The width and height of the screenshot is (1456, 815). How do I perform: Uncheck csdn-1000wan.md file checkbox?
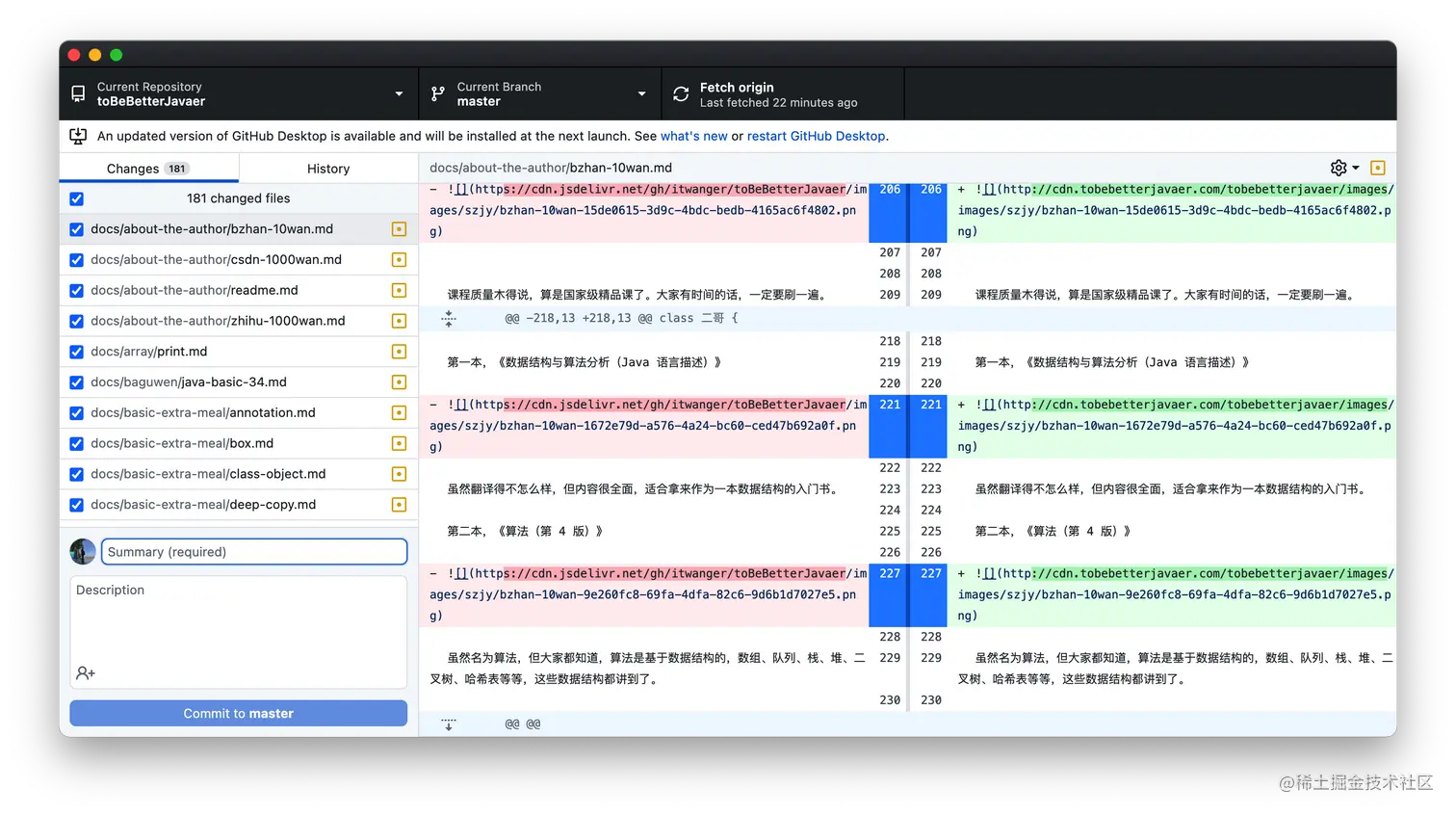[77, 260]
